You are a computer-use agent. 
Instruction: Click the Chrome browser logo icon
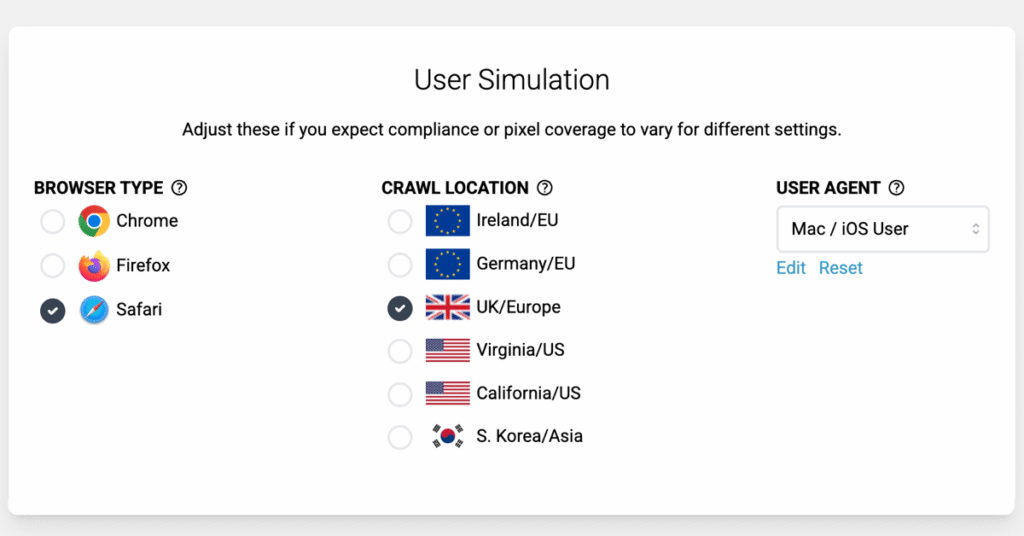click(94, 221)
